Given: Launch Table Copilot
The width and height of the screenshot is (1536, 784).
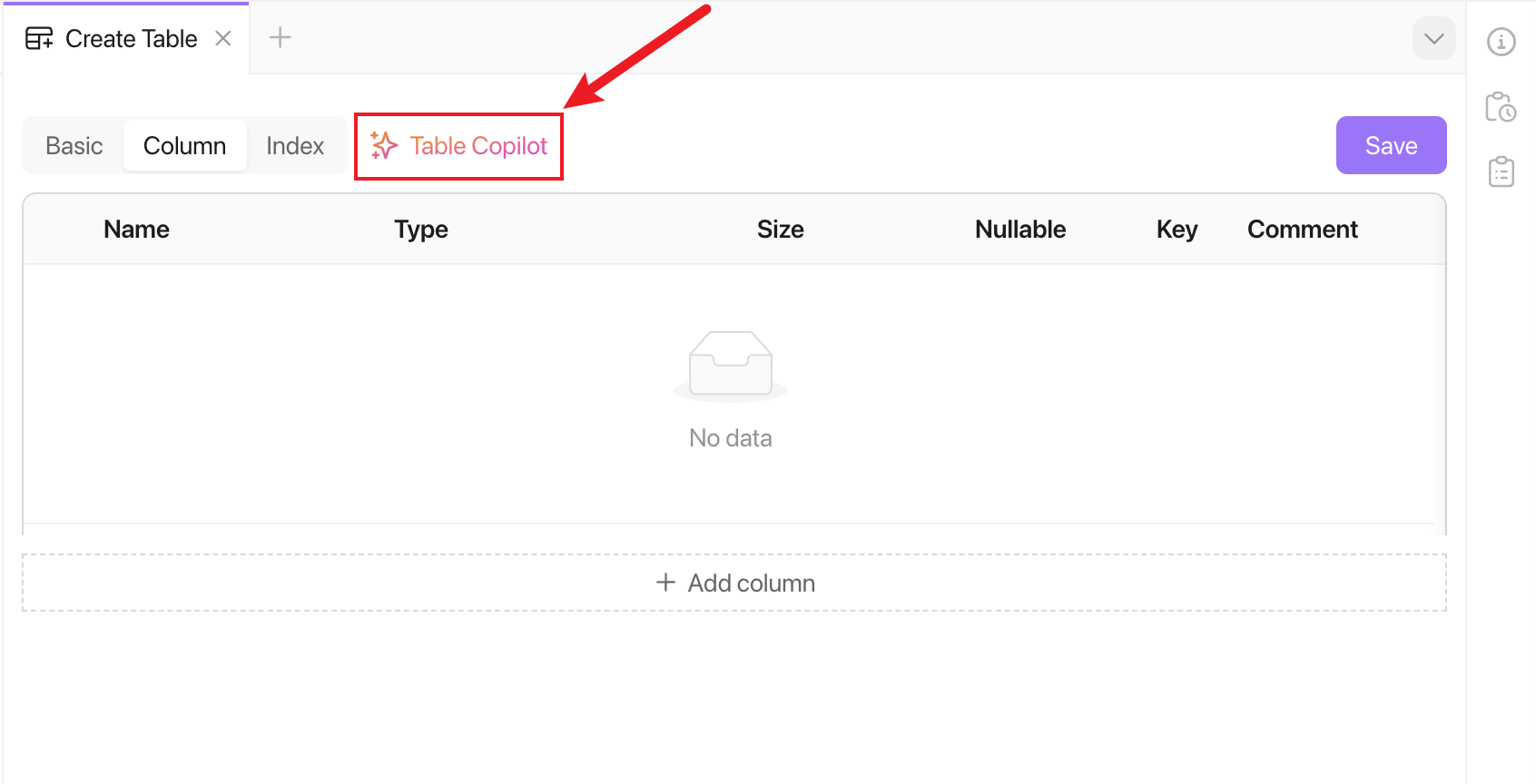Looking at the screenshot, I should click(459, 146).
